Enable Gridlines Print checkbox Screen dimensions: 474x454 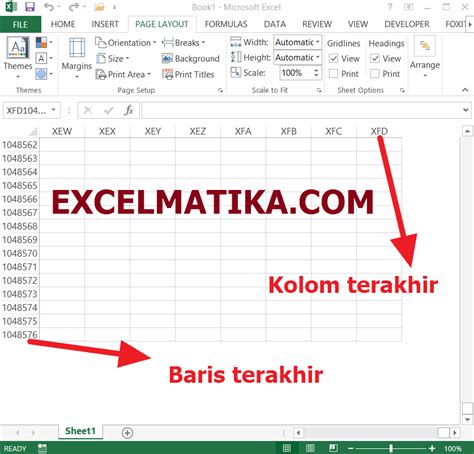333,73
